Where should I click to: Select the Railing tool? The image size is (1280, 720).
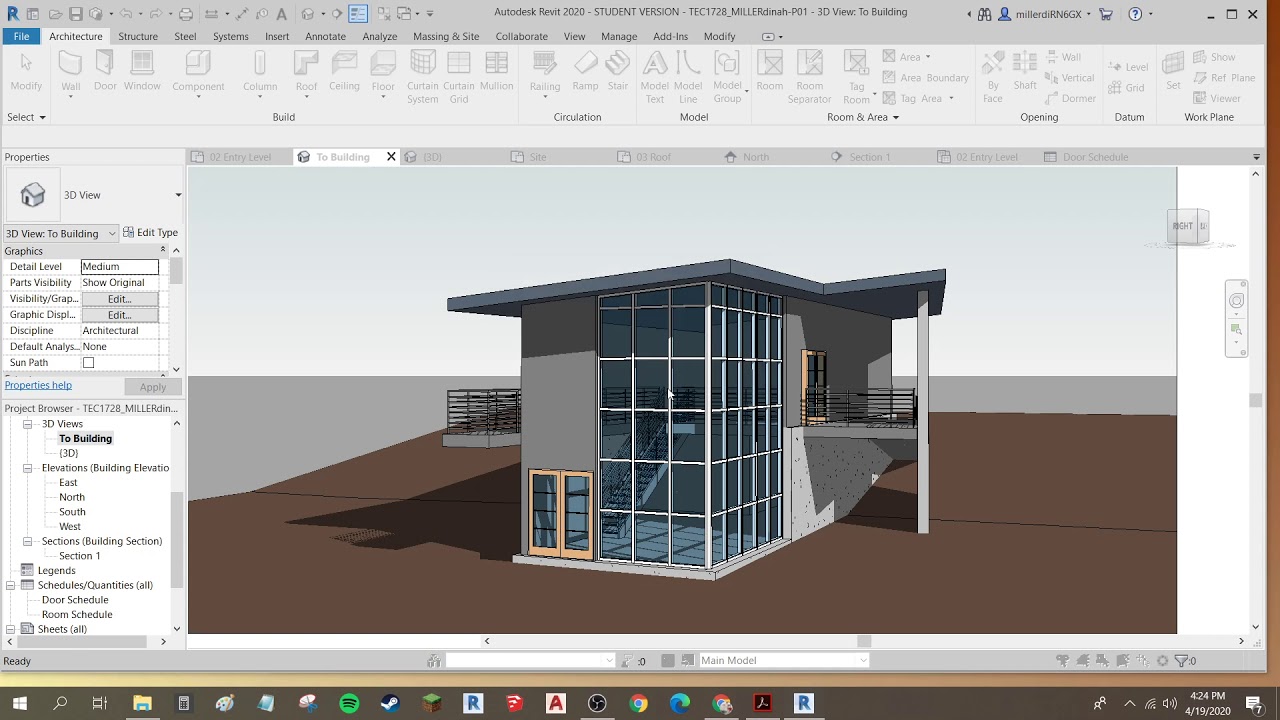click(x=545, y=74)
